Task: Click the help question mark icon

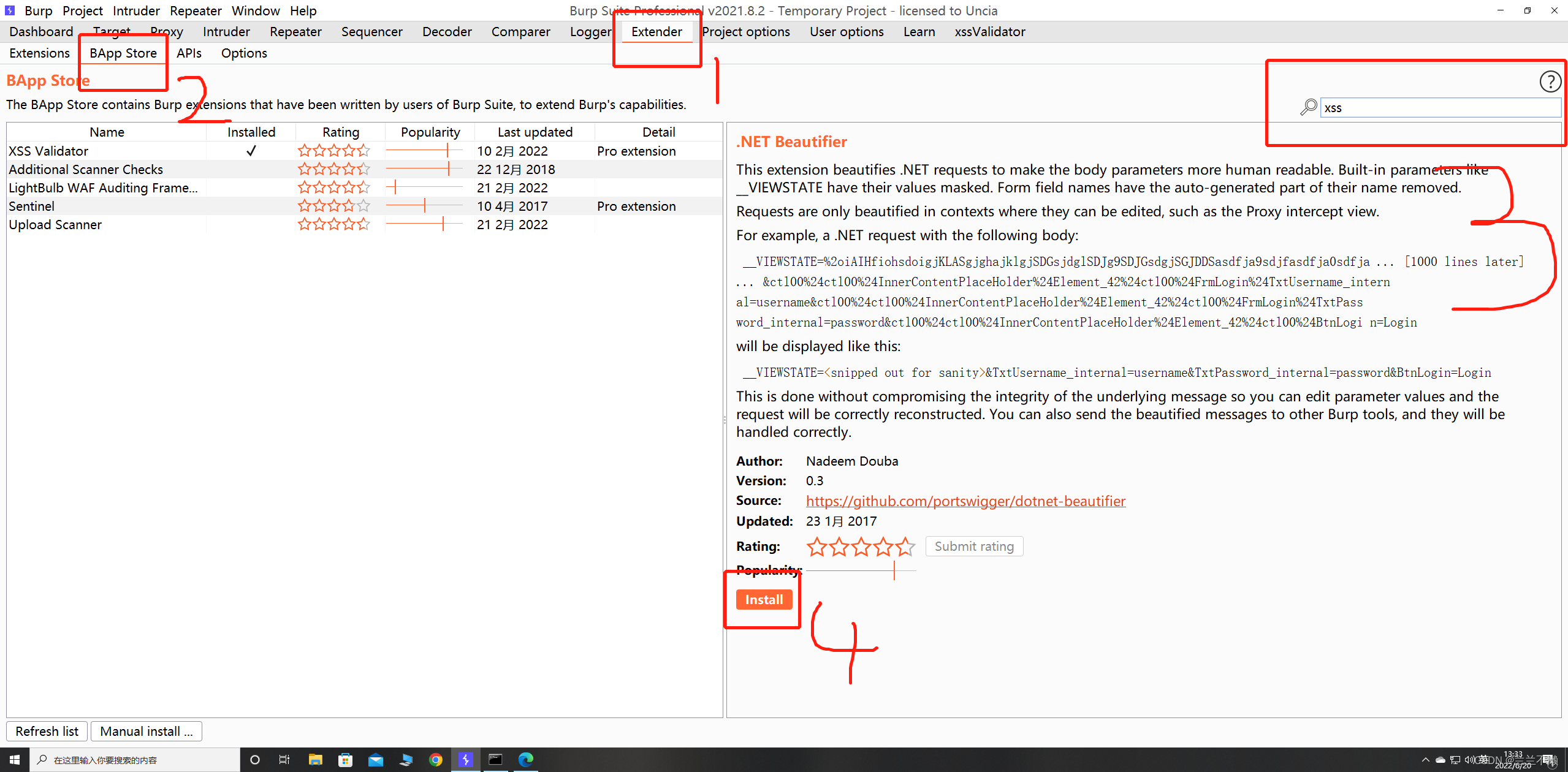Action: tap(1550, 81)
